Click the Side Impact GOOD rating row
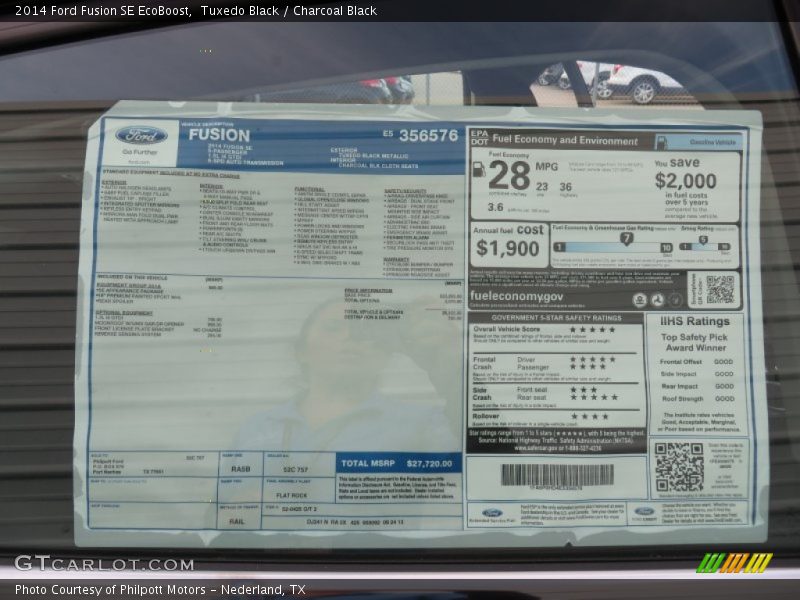Image resolution: width=800 pixels, height=600 pixels. pos(696,374)
